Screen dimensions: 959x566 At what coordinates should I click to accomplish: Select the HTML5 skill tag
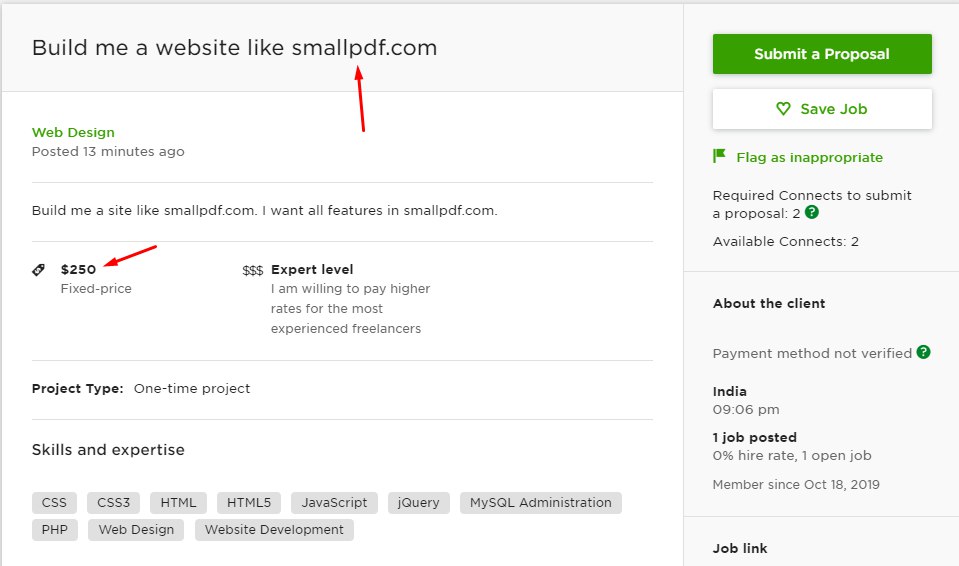tap(248, 502)
